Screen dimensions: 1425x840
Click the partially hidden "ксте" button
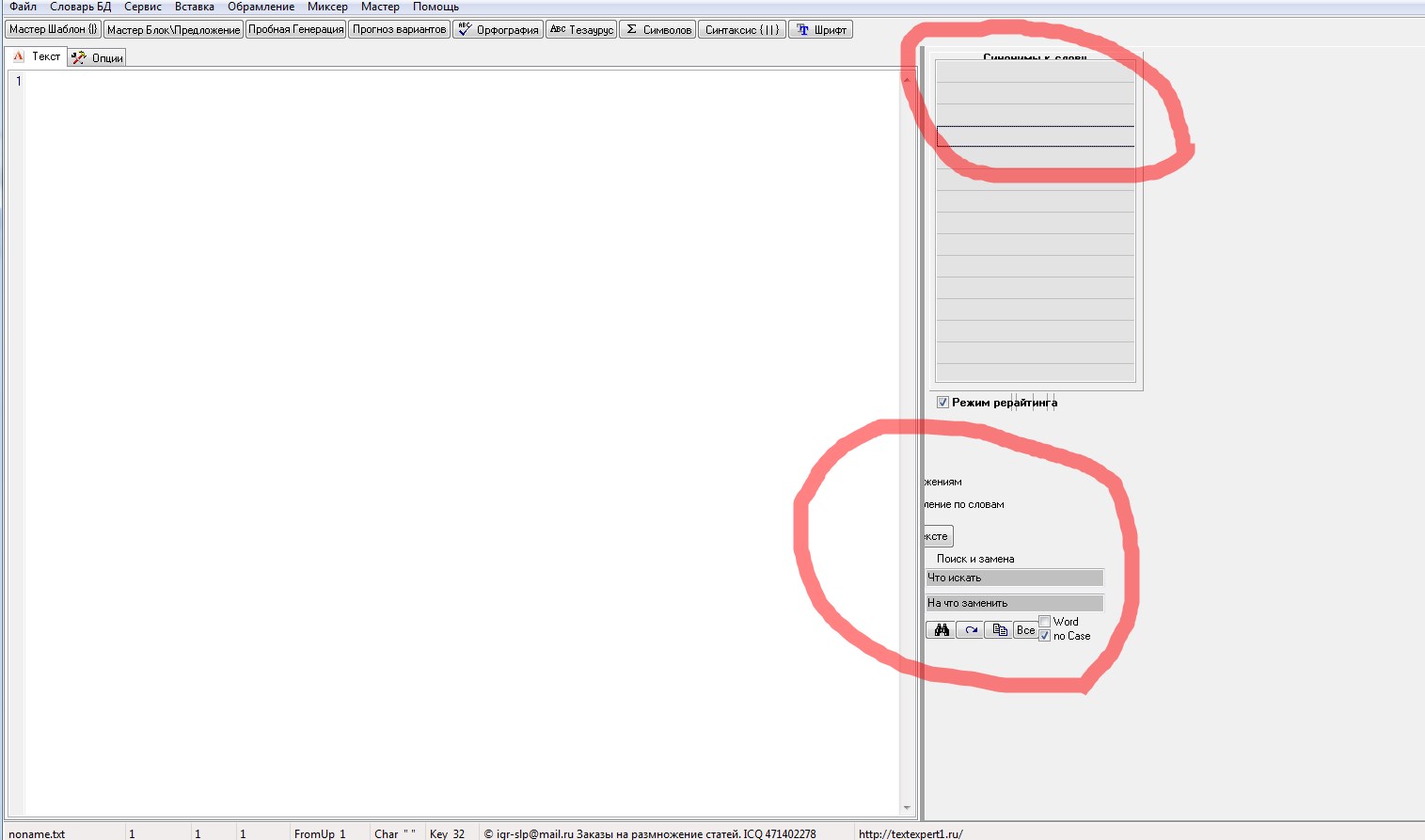[939, 536]
